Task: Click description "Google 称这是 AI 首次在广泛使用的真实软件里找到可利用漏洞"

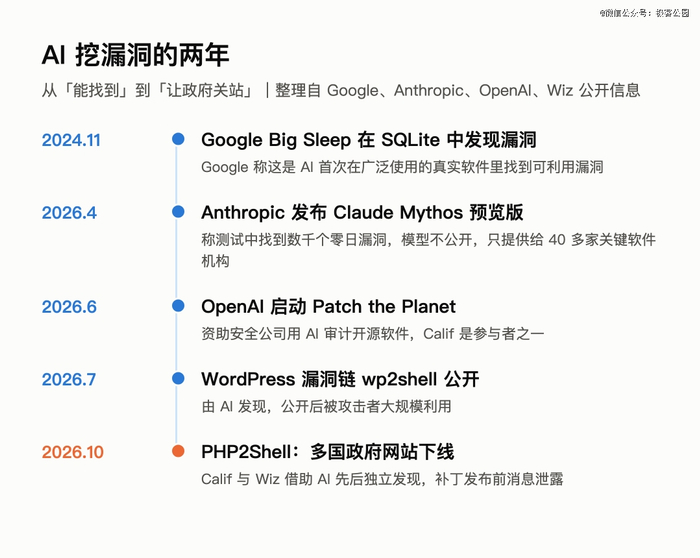Action: pyautogui.click(x=402, y=167)
